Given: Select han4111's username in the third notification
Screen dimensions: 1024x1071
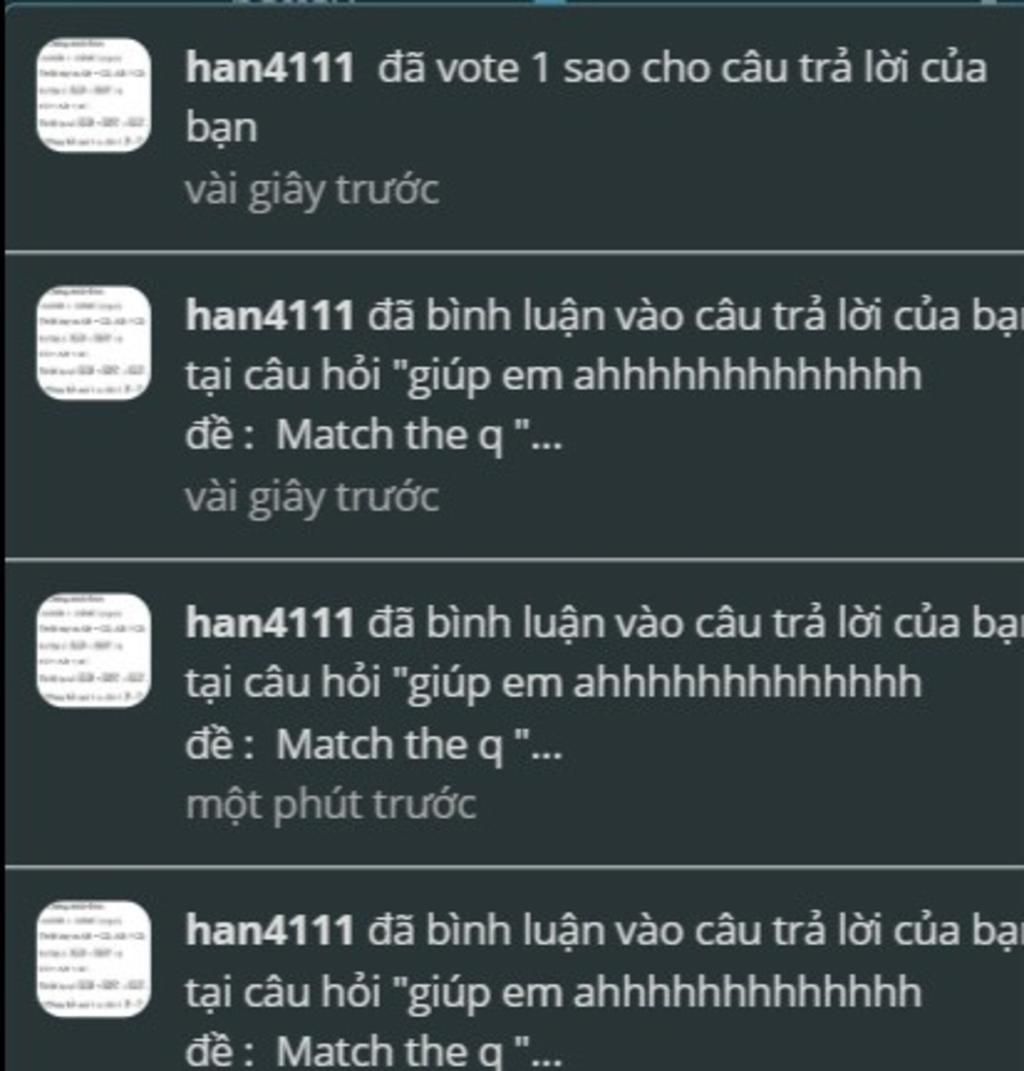Looking at the screenshot, I should [x=270, y=623].
